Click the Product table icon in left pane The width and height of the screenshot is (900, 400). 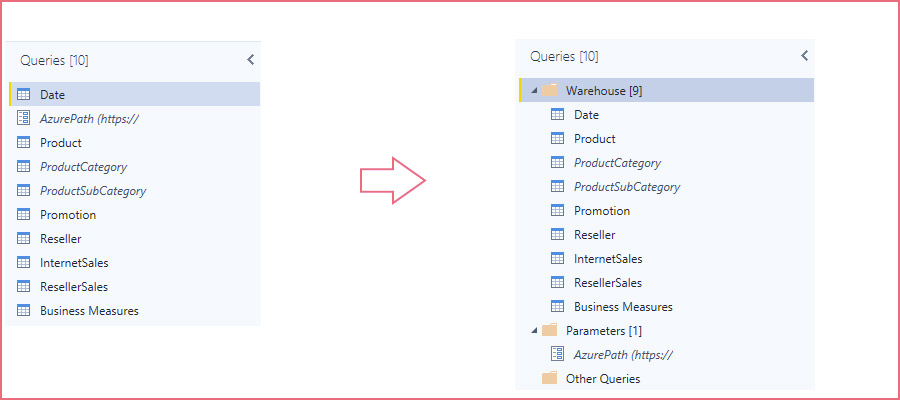coord(24,142)
